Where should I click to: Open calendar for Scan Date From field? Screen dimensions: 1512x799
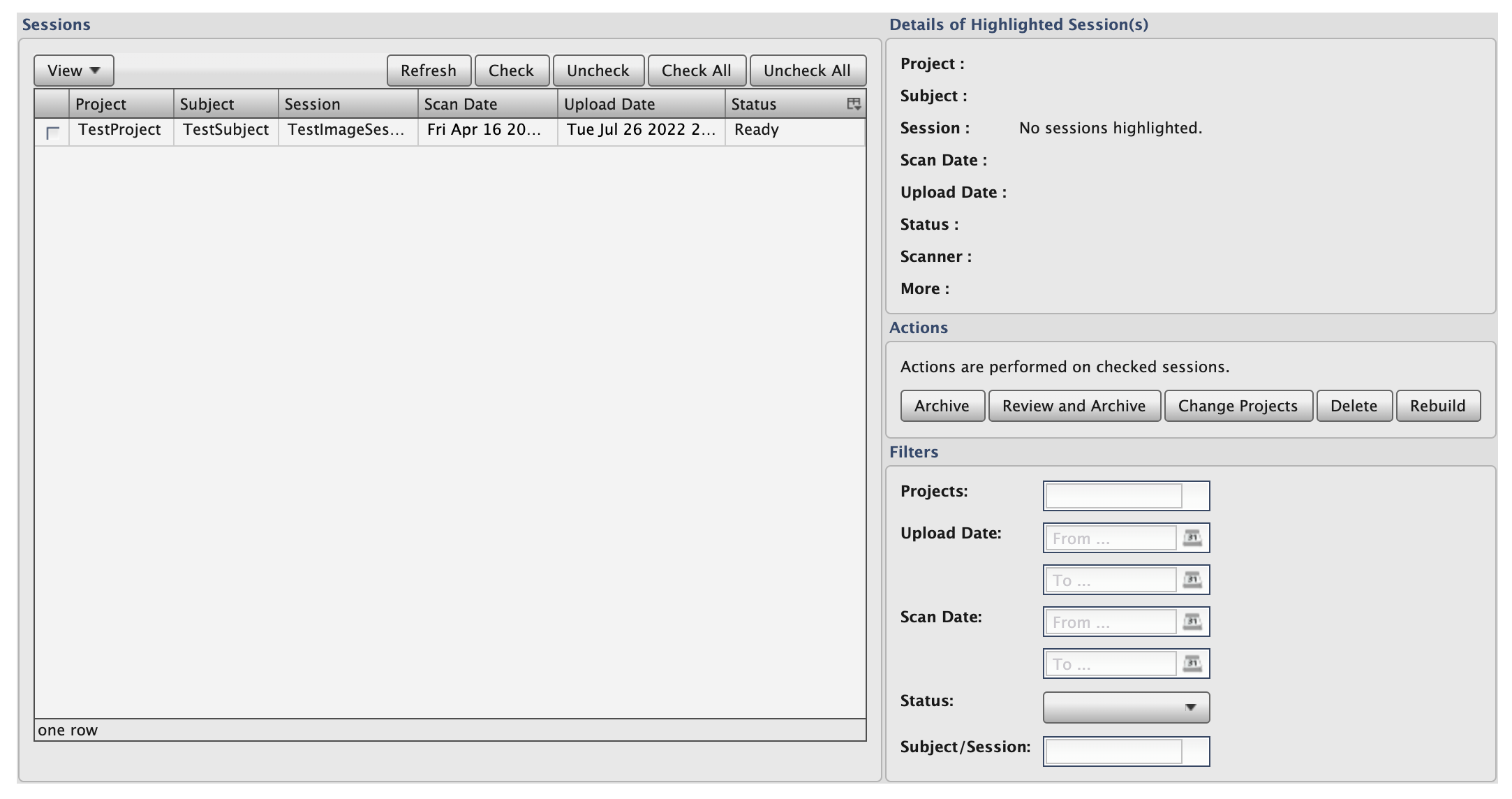1192,622
